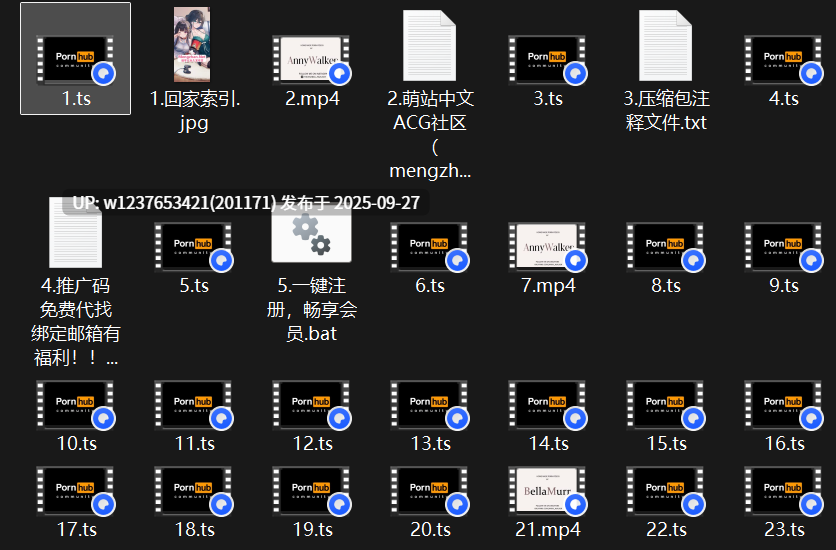Select the 21.mp4 video file icon
The height and width of the screenshot is (550, 836).
click(548, 491)
